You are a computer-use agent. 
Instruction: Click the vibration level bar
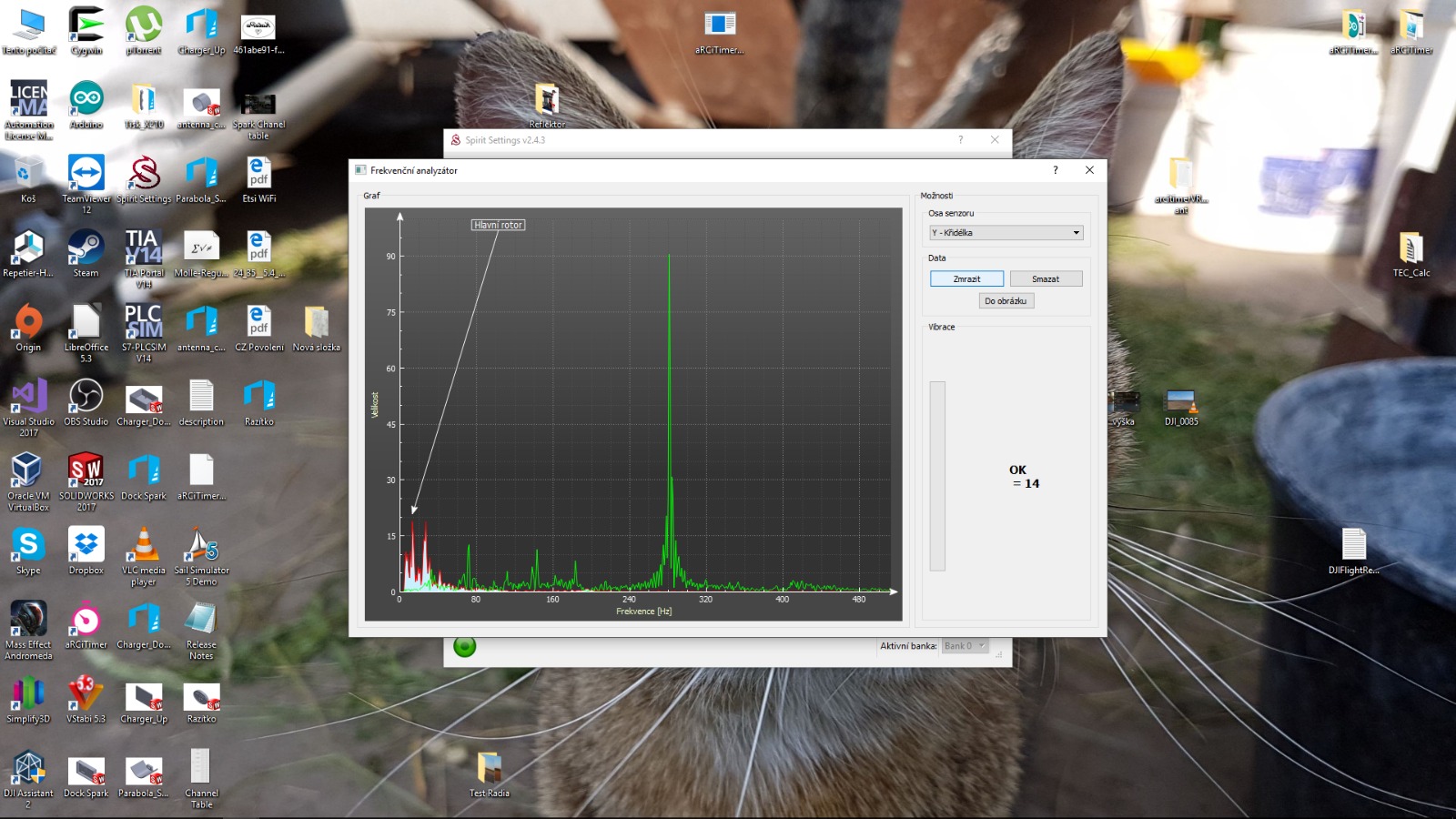[937, 476]
